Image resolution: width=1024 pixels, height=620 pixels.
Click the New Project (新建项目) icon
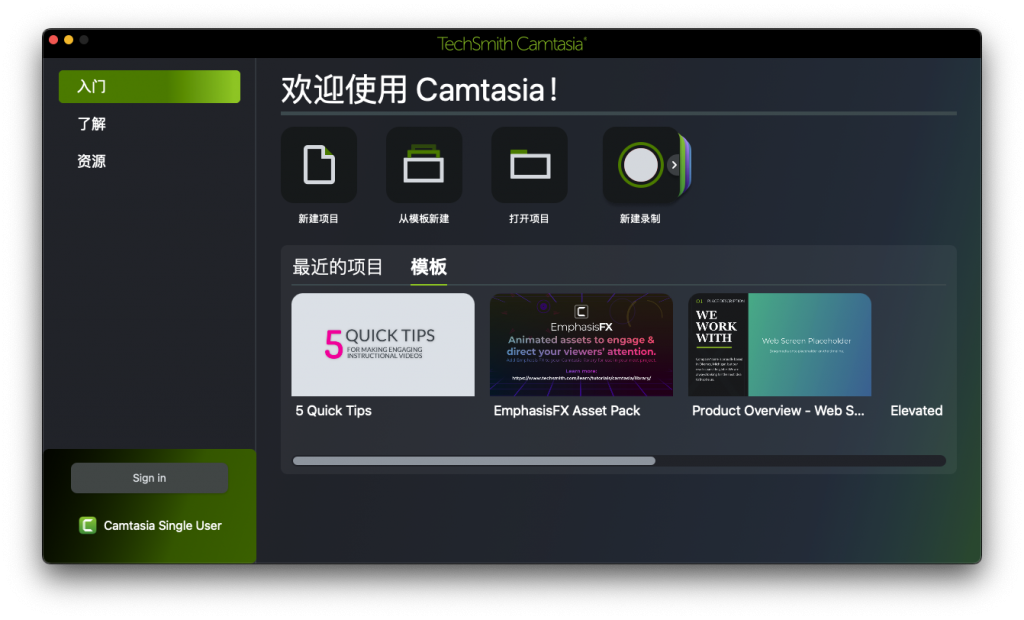(319, 165)
